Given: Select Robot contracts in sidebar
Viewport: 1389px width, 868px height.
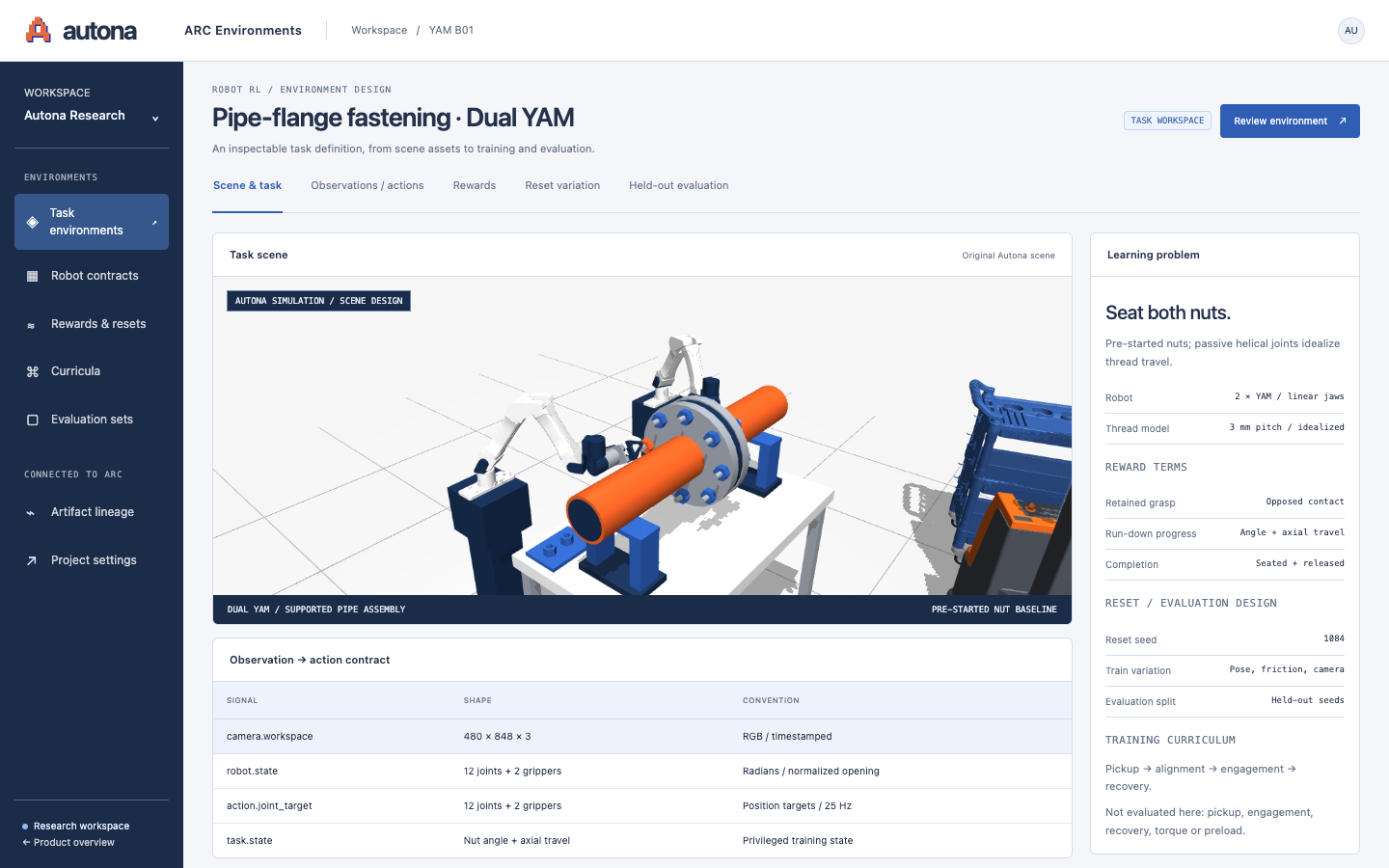Looking at the screenshot, I should (92, 276).
